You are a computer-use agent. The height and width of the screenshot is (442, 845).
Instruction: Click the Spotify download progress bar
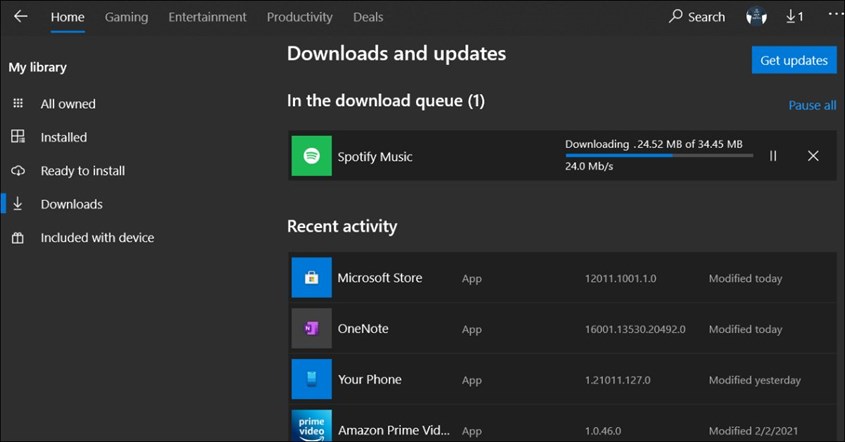coord(659,155)
